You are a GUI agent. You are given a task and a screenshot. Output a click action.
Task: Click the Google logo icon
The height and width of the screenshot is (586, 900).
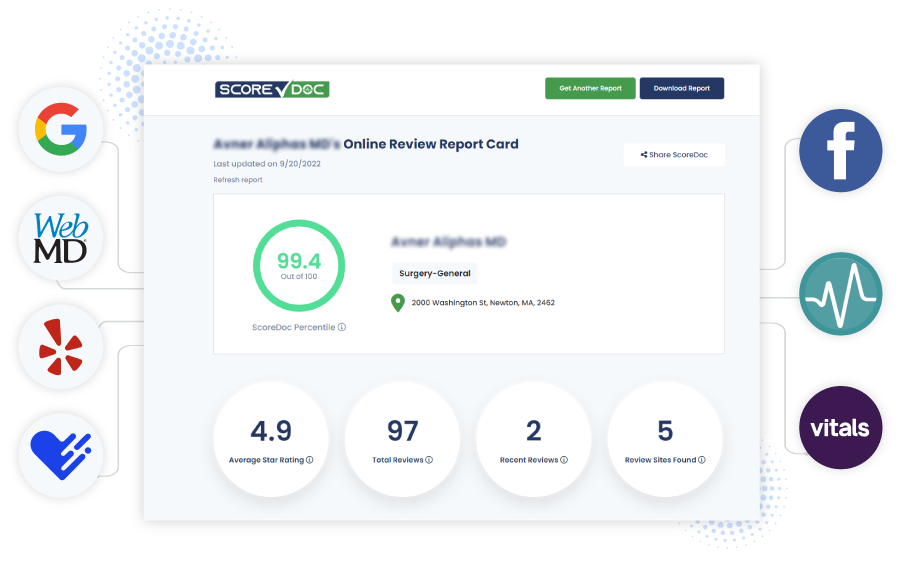point(61,129)
